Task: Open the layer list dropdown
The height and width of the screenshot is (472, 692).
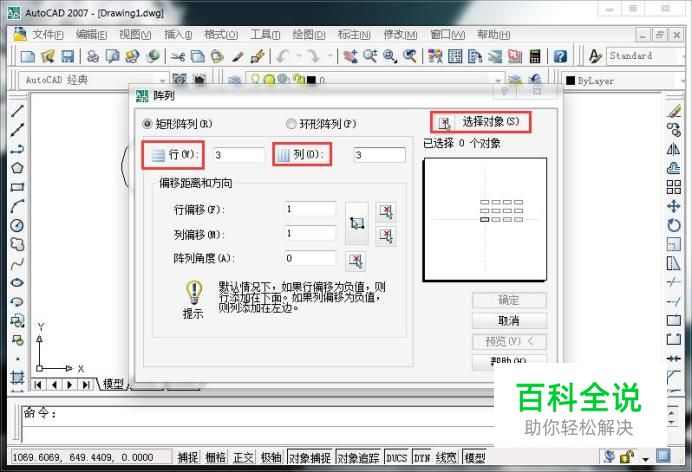Action: [498, 80]
